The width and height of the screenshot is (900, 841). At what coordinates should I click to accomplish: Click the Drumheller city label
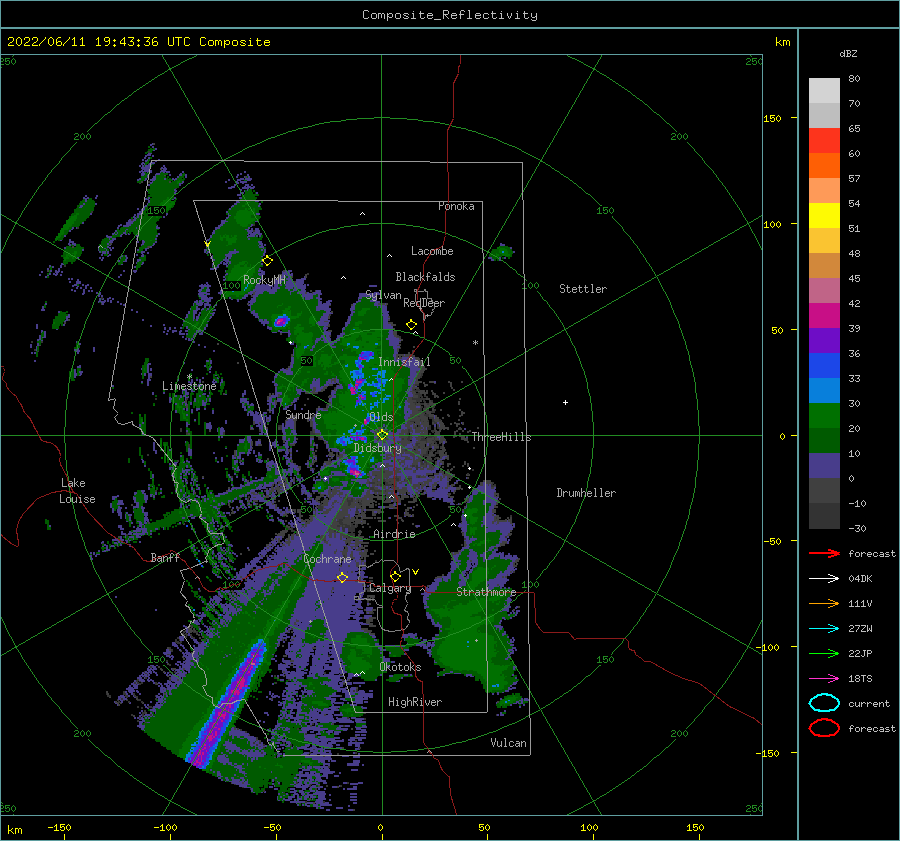[x=586, y=493]
